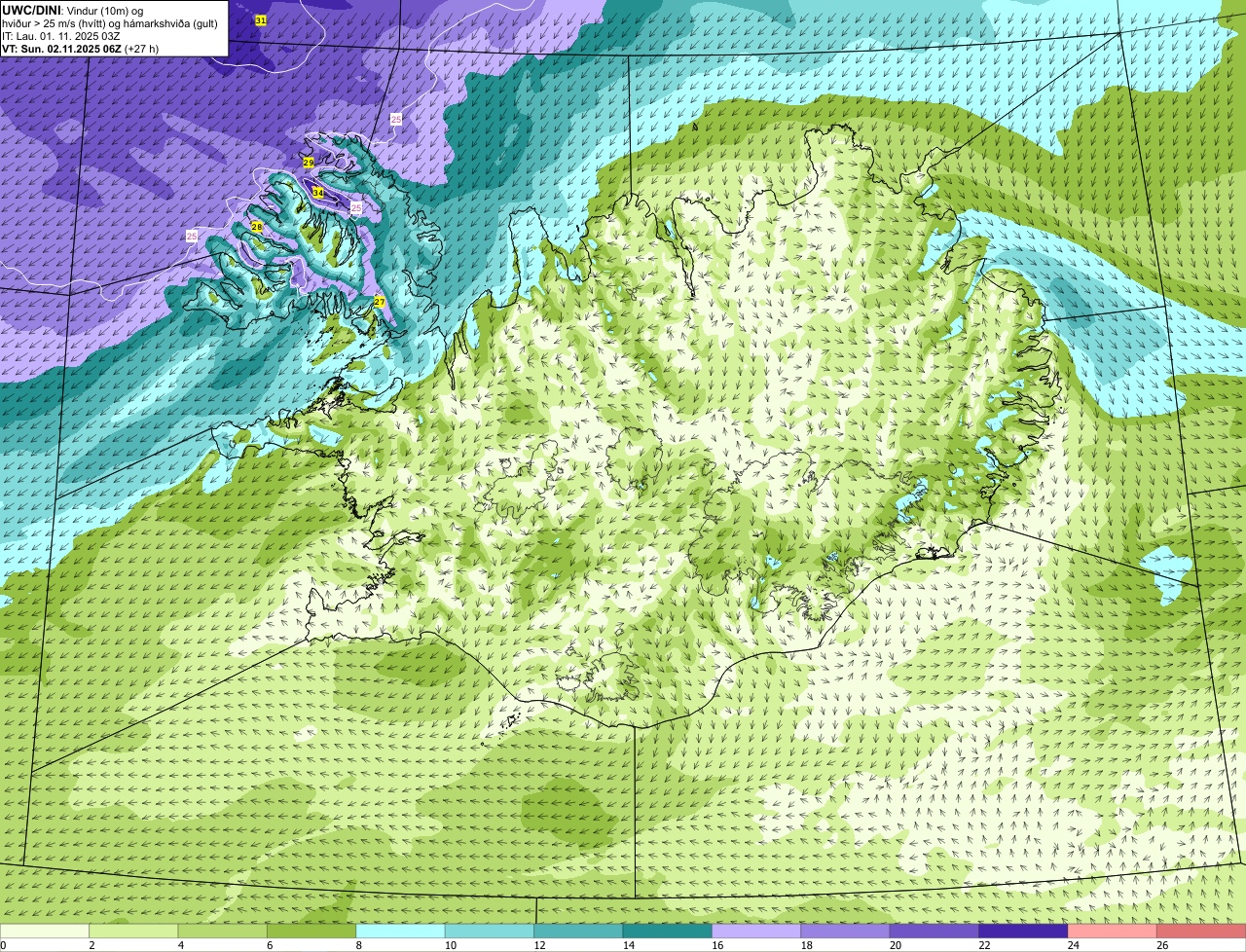Click the yellow max gust marker 27

[380, 302]
